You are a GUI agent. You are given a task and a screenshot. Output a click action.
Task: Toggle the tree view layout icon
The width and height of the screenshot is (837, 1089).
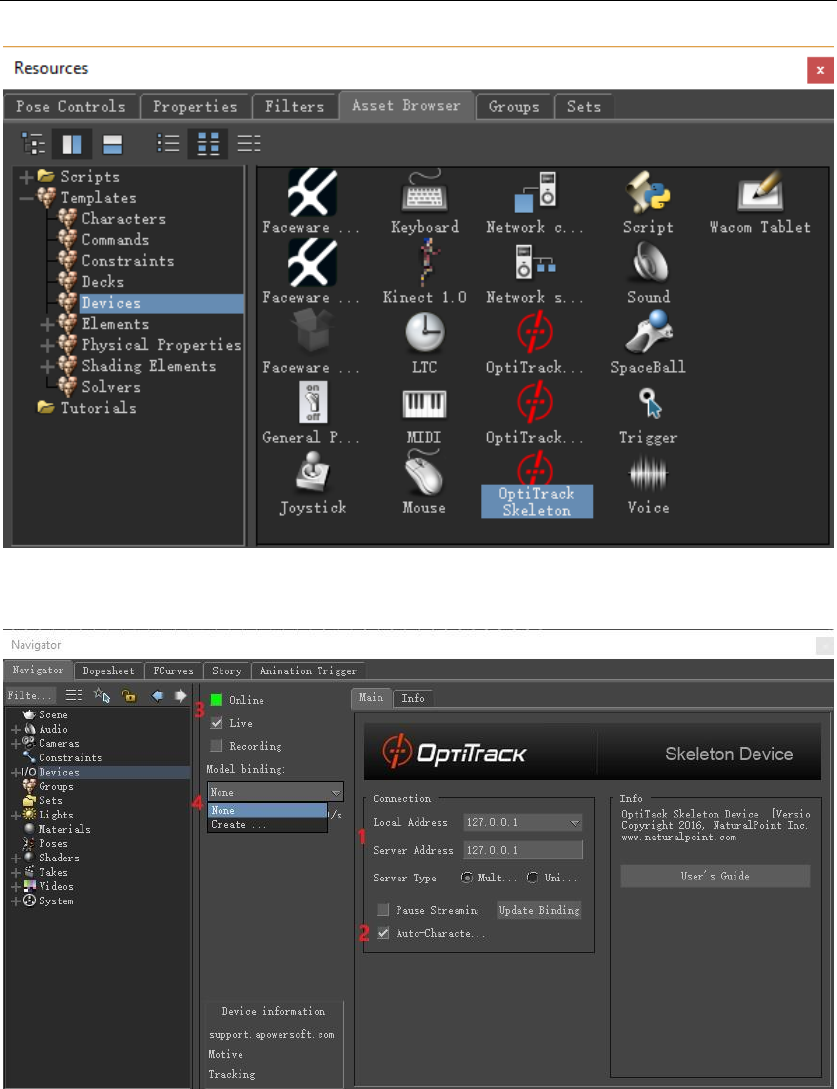pyautogui.click(x=33, y=144)
